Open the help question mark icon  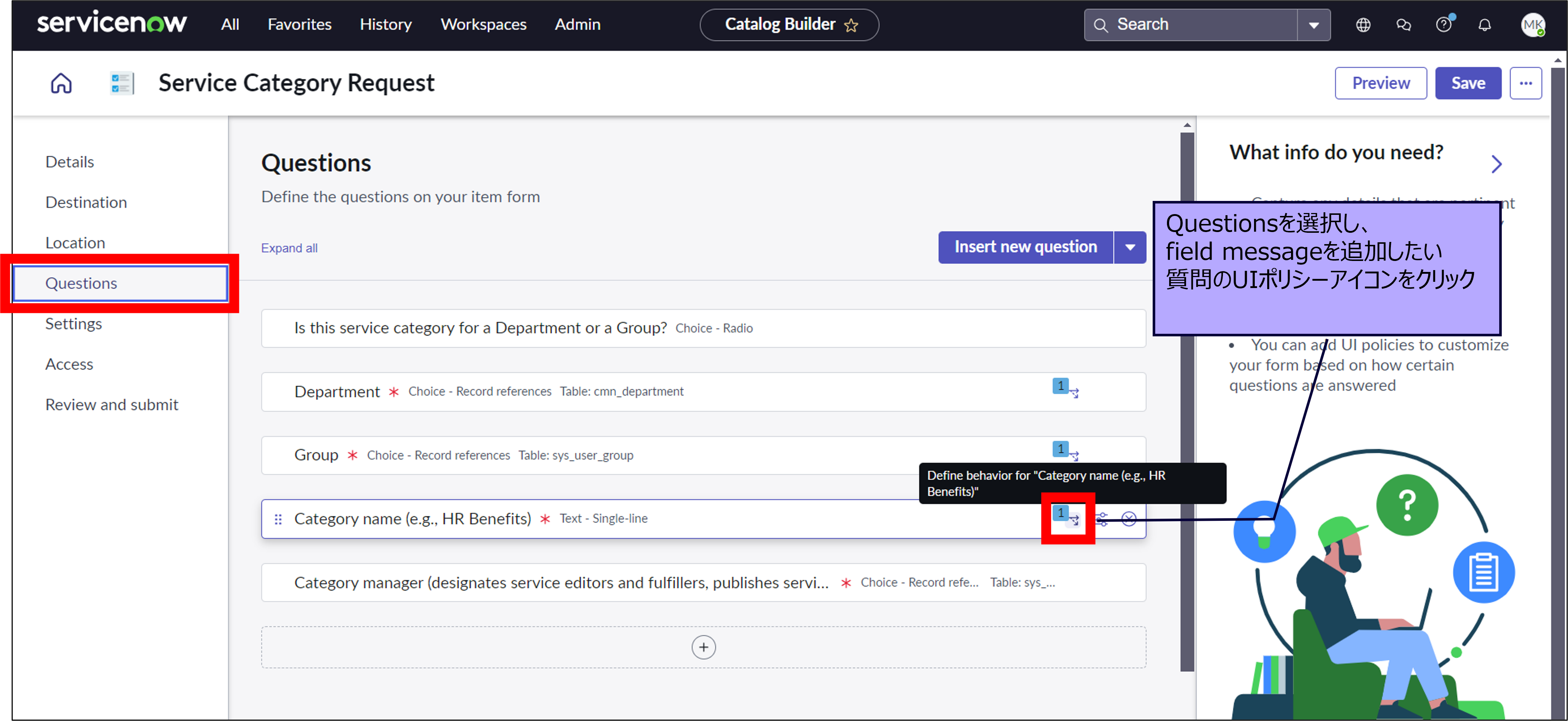[1443, 25]
